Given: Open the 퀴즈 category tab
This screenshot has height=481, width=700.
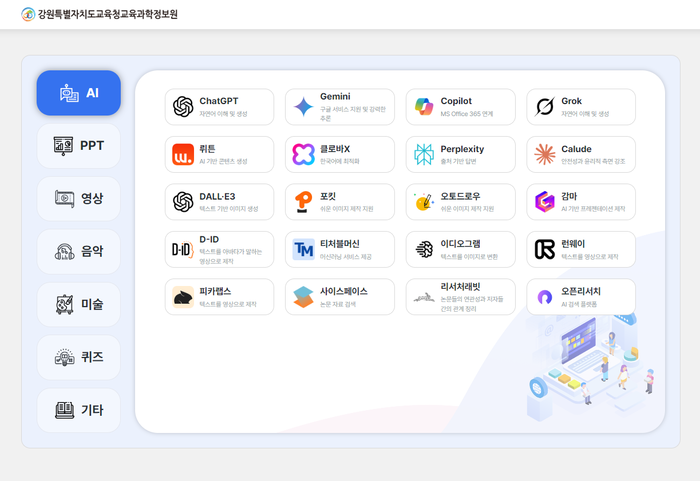Looking at the screenshot, I should click(x=79, y=357).
